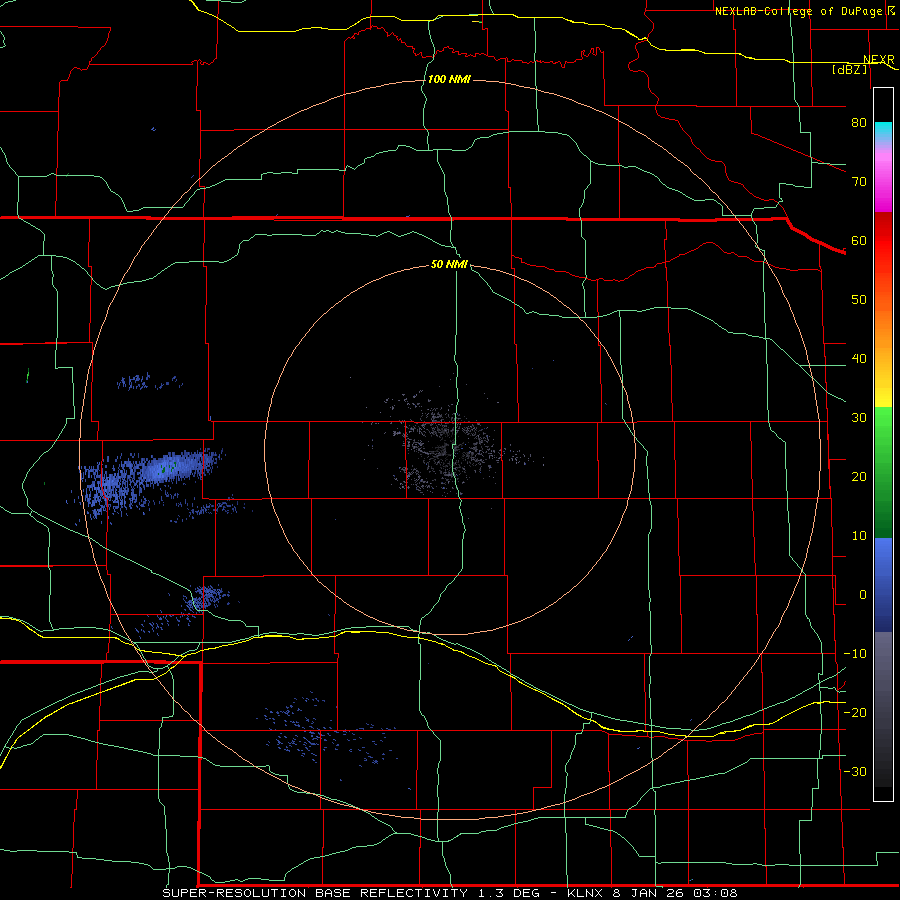Click the NEXR label above the color scale
Viewport: 900px width, 900px height.
click(878, 59)
